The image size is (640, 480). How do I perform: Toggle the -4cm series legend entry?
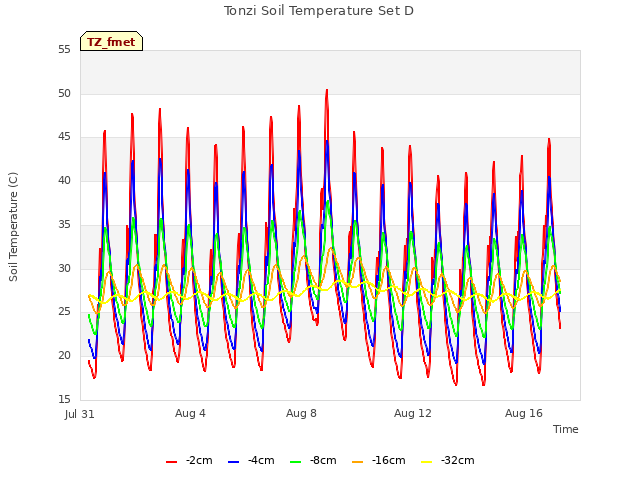coord(251,461)
